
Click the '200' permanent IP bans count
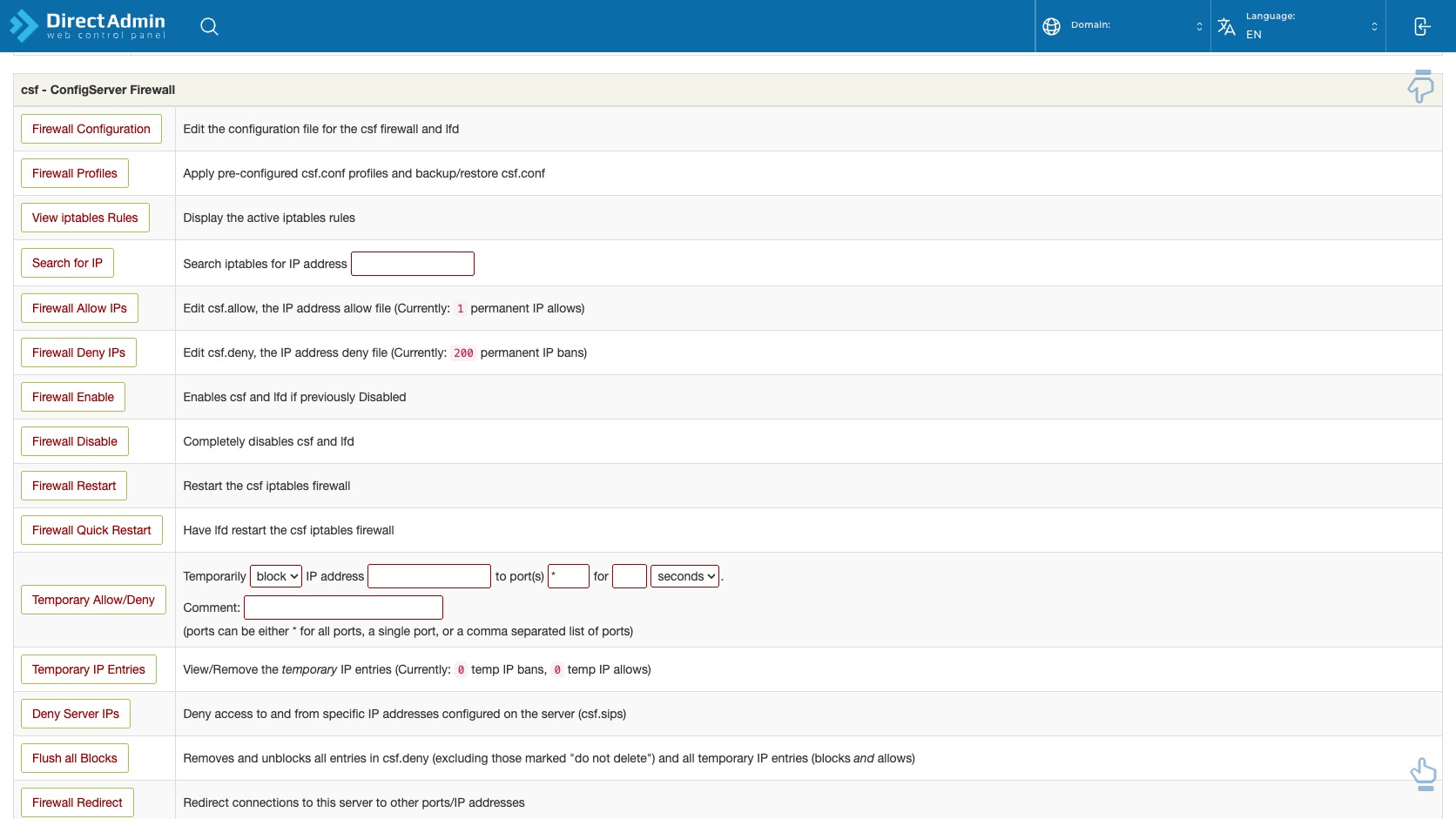pyautogui.click(x=463, y=353)
